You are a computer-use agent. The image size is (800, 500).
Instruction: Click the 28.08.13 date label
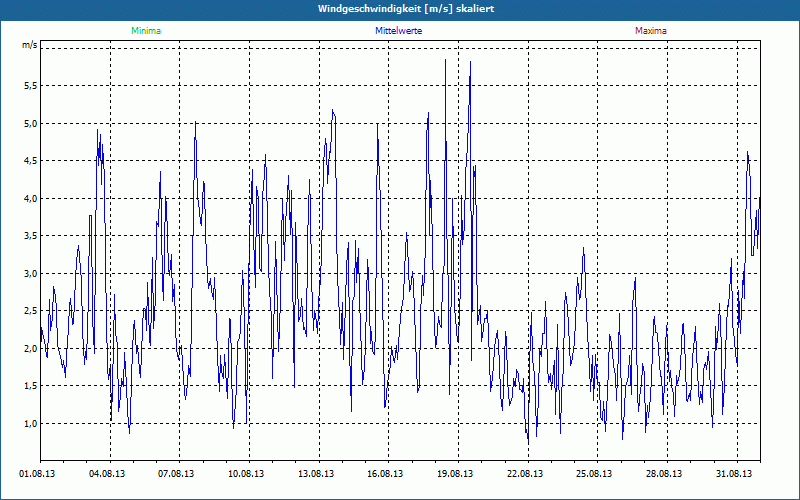click(664, 474)
